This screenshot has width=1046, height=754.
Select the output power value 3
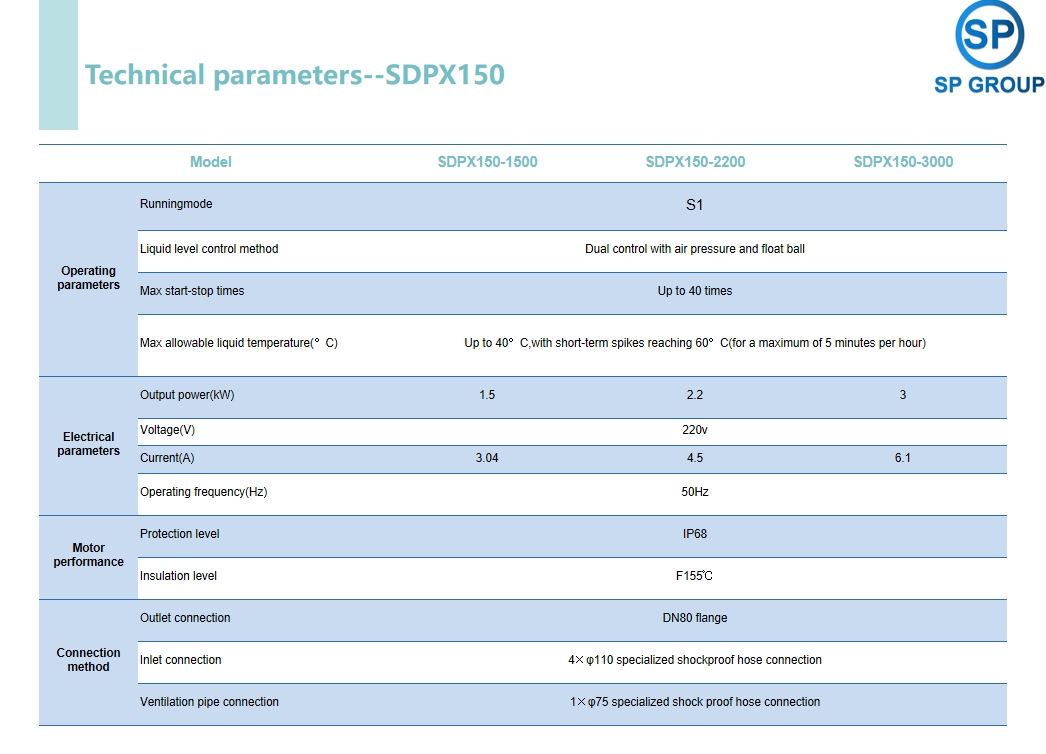point(903,395)
